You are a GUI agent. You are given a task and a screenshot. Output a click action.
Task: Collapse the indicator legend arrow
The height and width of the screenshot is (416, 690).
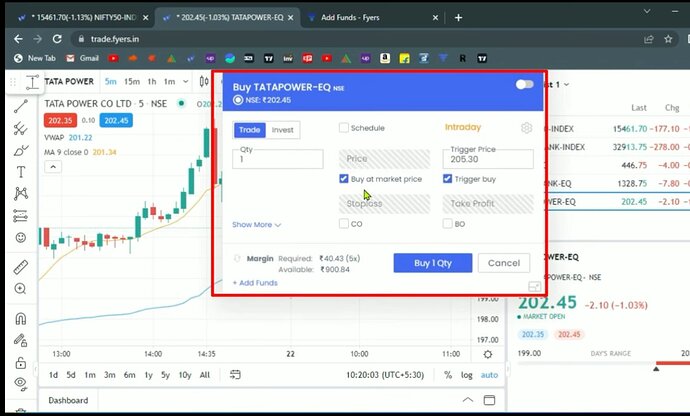(x=53, y=167)
